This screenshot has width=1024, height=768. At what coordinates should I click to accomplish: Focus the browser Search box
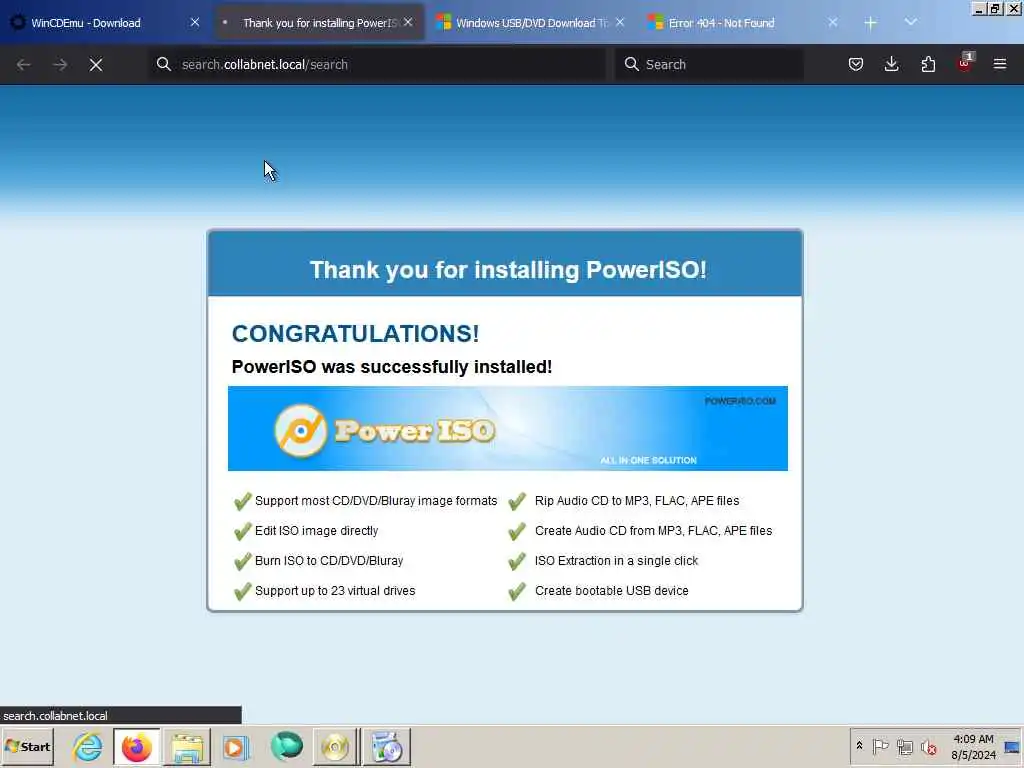709,64
